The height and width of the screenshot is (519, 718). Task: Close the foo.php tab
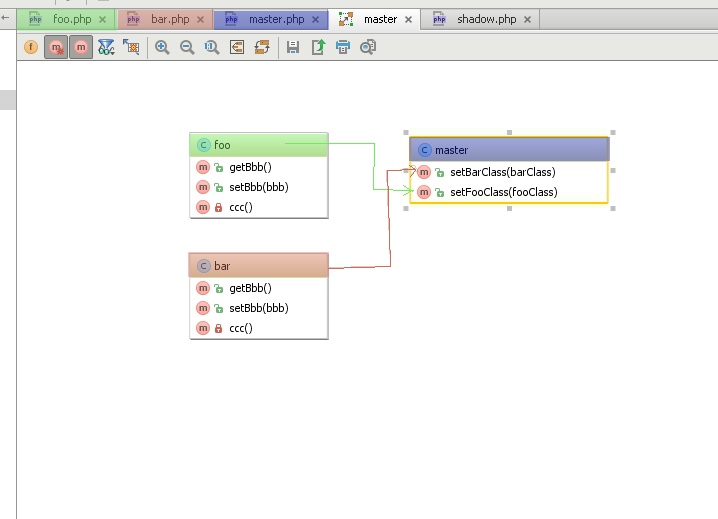[103, 19]
